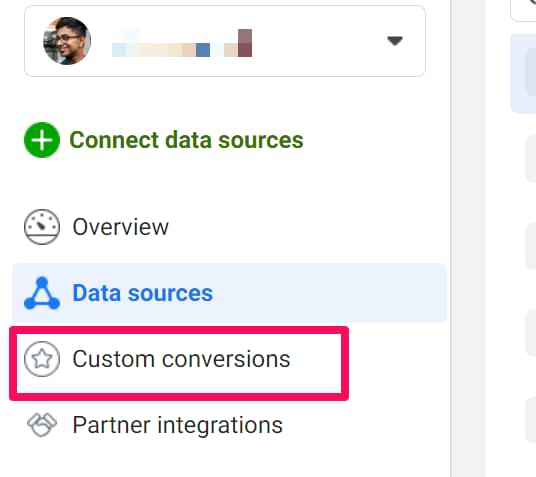Screen dimensions: 536x477
Task: Click the profile avatar photo
Action: click(67, 41)
